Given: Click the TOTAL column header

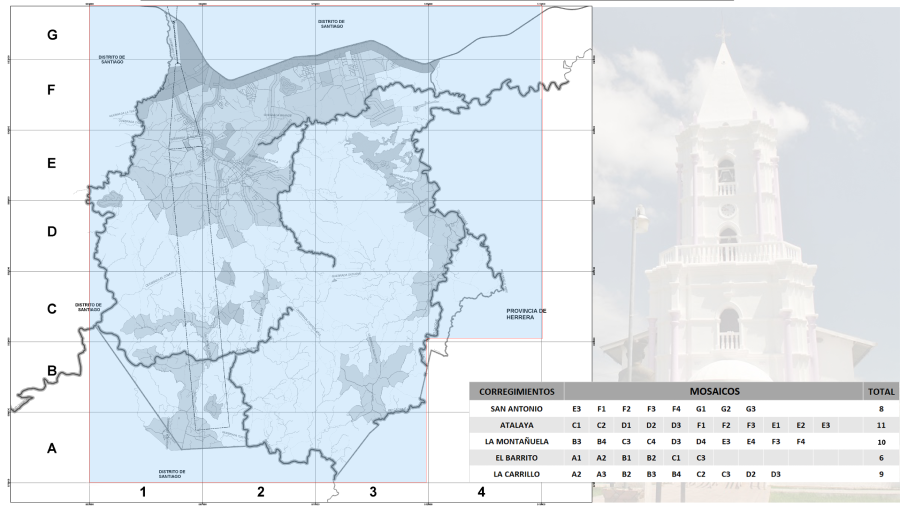Looking at the screenshot, I should [x=881, y=391].
